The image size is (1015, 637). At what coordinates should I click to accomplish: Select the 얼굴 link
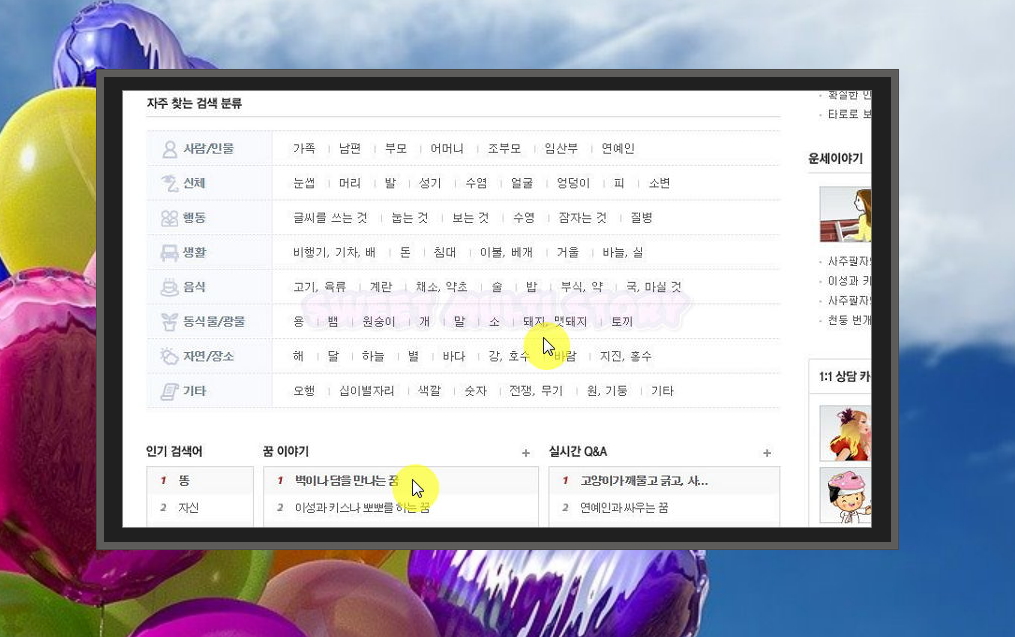point(522,183)
